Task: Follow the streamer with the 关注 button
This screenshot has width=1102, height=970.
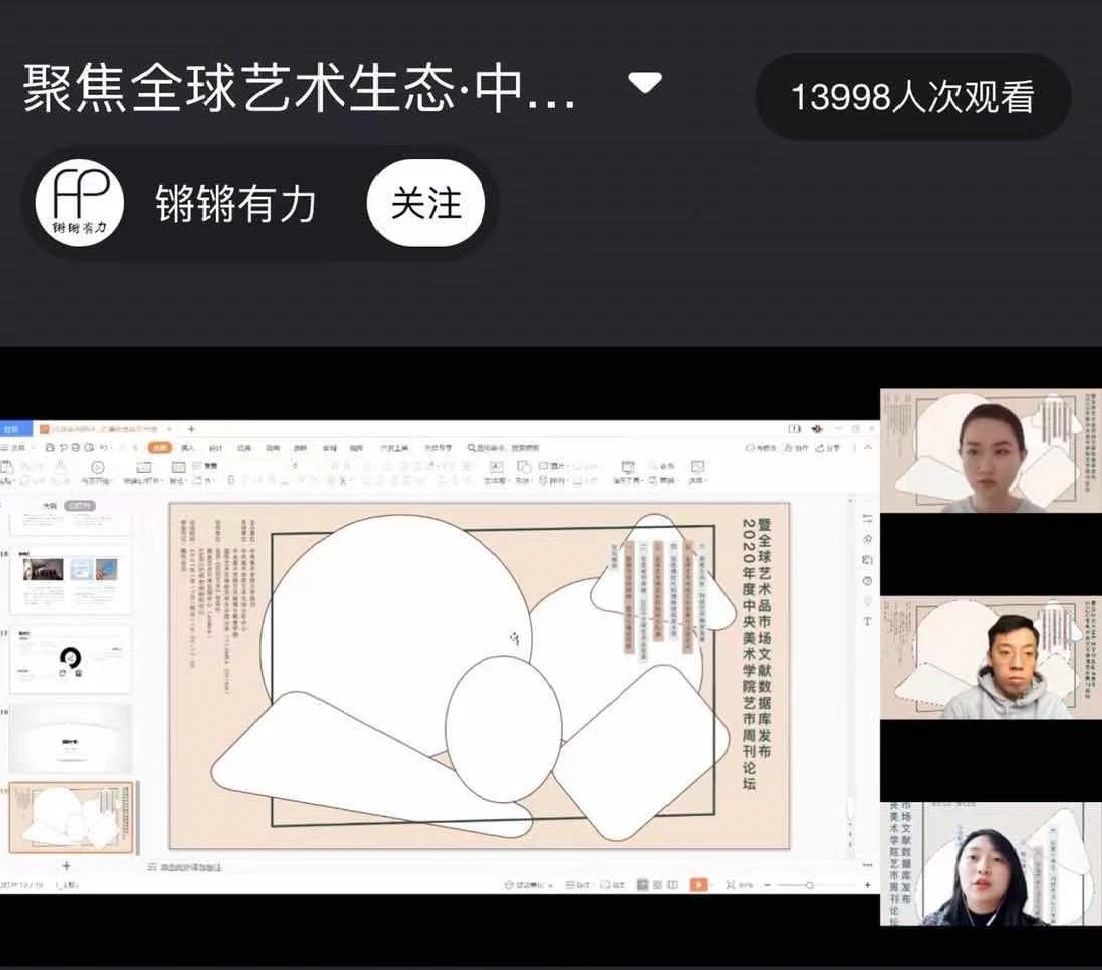Action: click(x=426, y=203)
